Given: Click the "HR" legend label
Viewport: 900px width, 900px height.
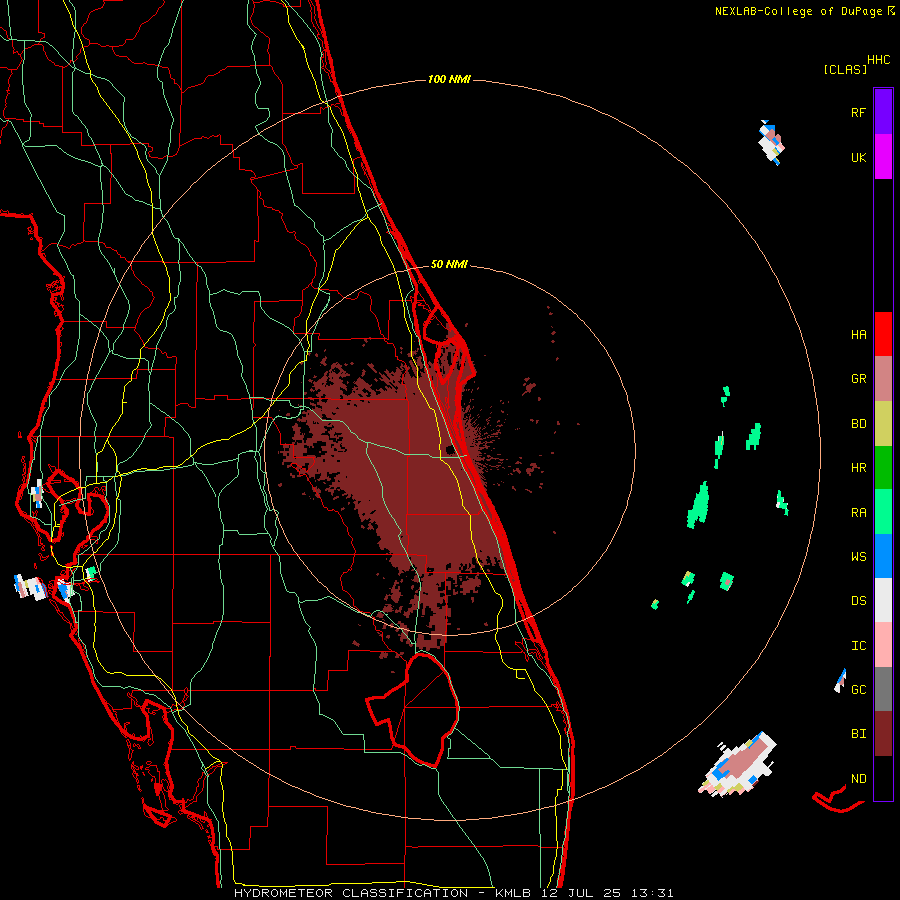Looking at the screenshot, I should point(858,468).
